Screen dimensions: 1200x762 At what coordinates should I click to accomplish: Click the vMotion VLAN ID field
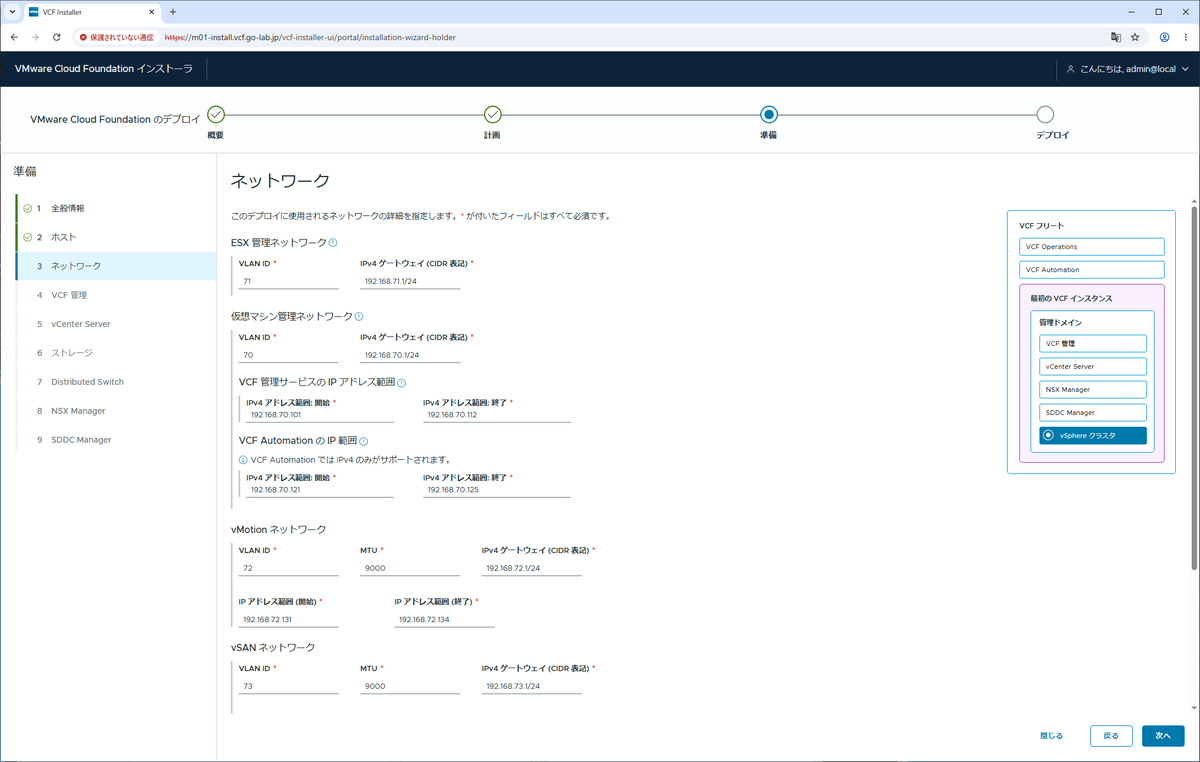288,568
